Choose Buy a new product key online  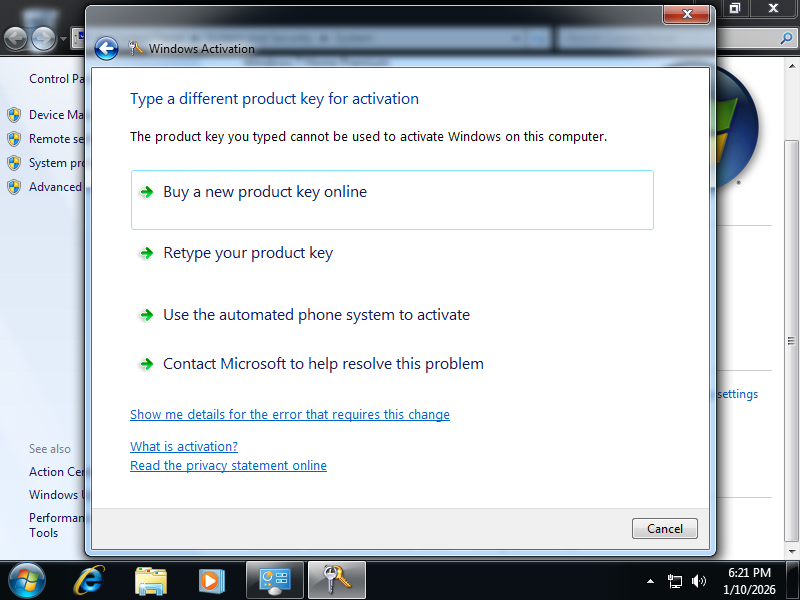click(392, 200)
